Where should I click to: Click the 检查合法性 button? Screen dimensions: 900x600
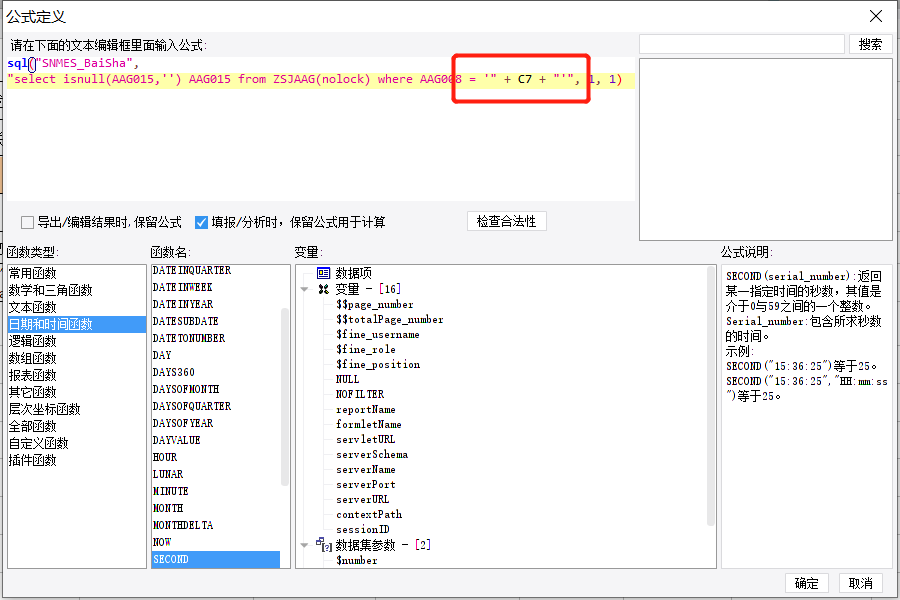point(506,222)
